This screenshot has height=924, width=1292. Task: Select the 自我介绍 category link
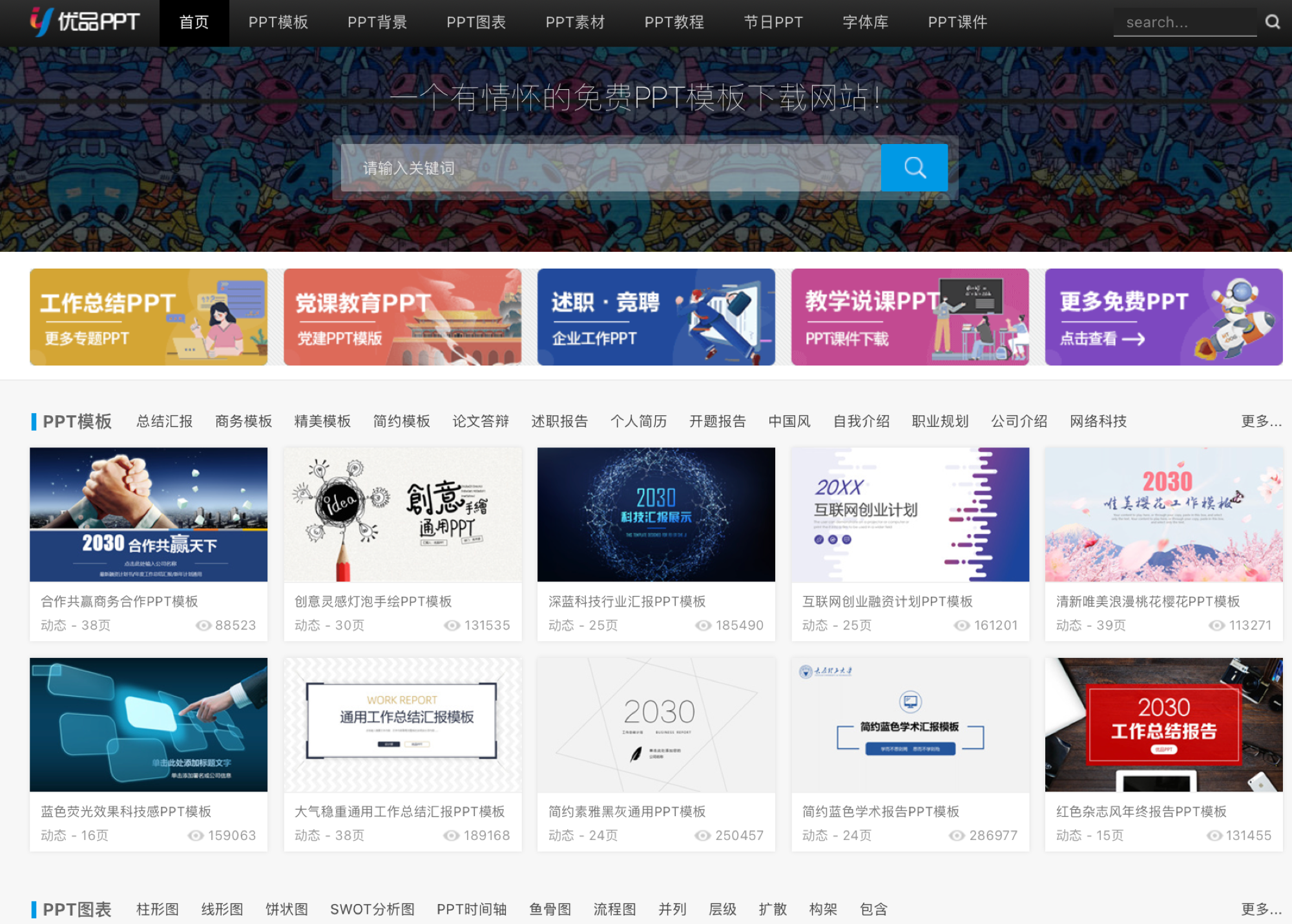tap(862, 422)
